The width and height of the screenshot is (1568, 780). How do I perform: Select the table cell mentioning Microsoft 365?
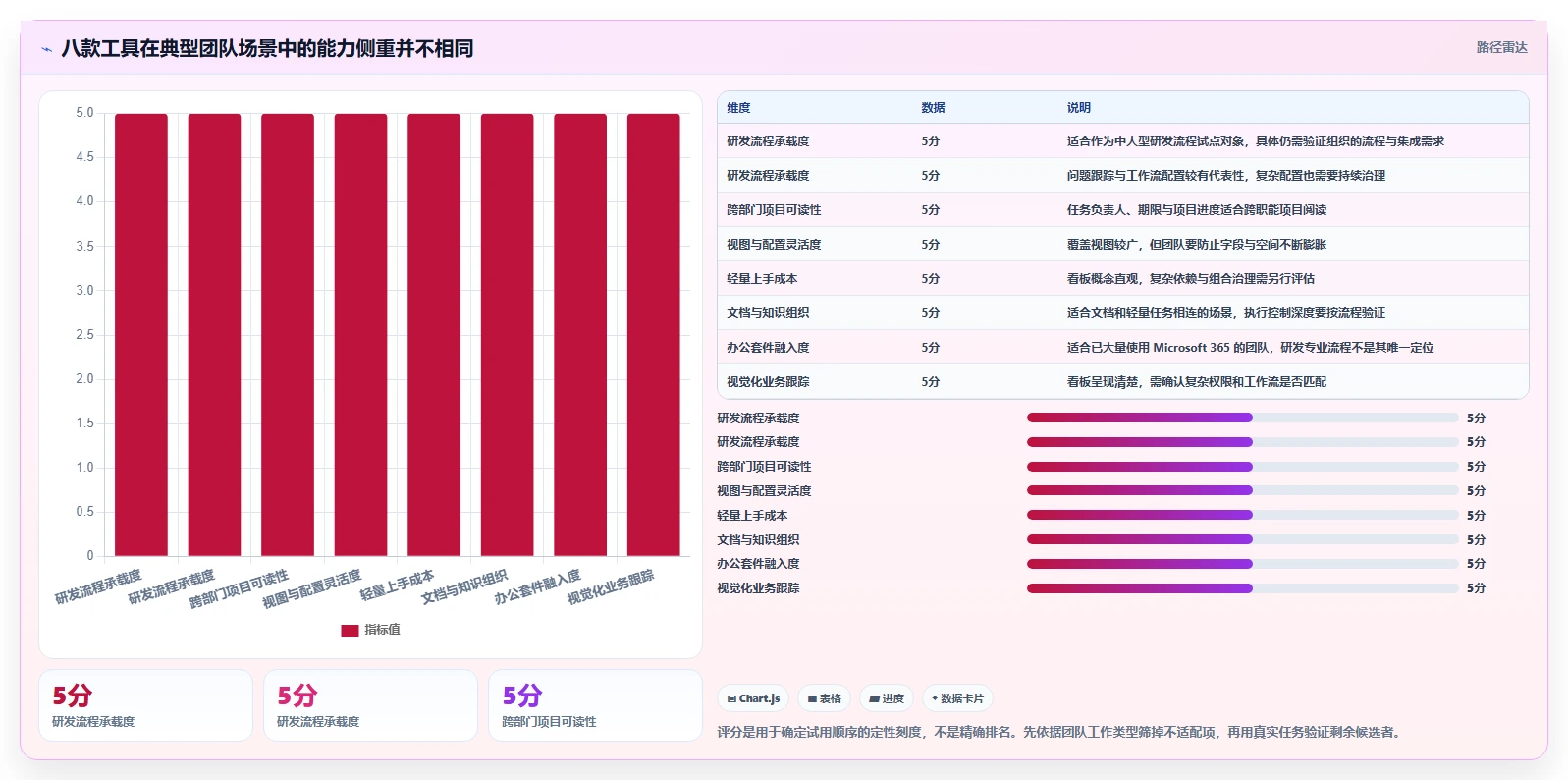(x=1251, y=348)
